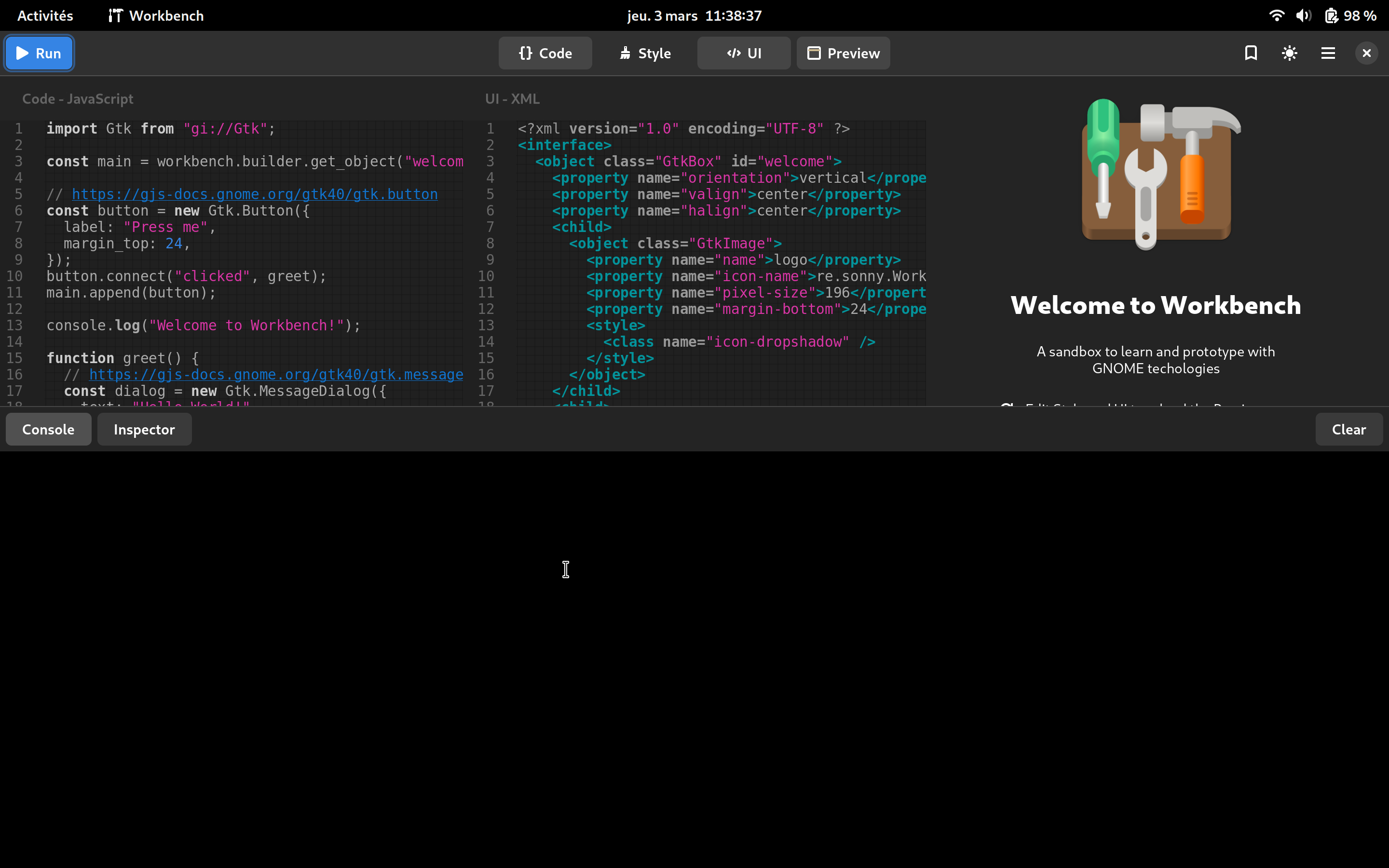Click the Workbench app icon in top bar
This screenshot has width=1389, height=868.
pos(115,15)
